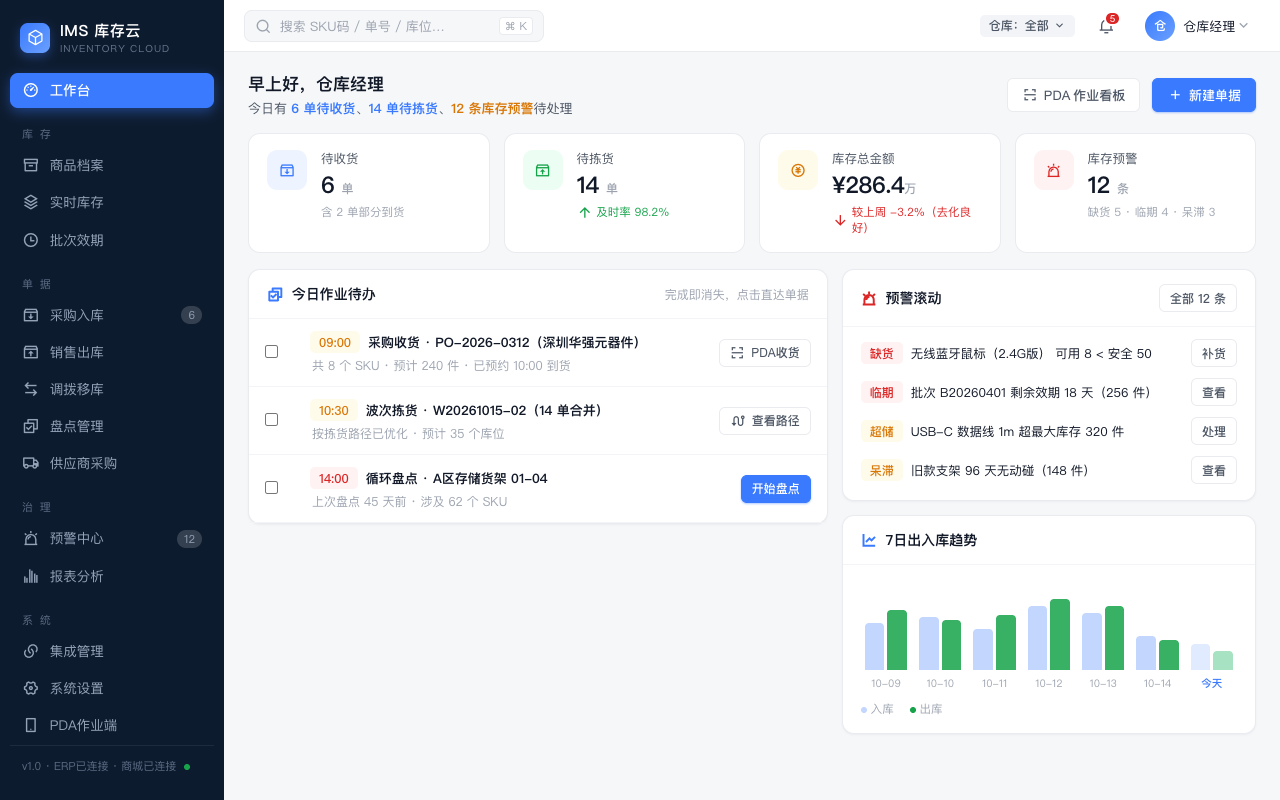Open the 仓库：全部 warehouse dropdown
Image resolution: width=1280 pixels, height=800 pixels.
(x=1027, y=26)
